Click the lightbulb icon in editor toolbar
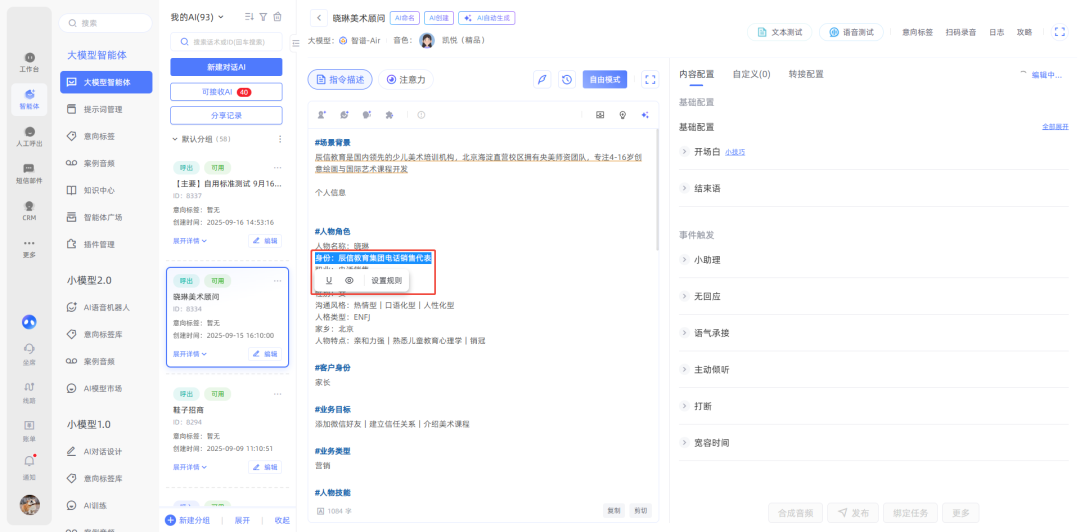 click(622, 115)
